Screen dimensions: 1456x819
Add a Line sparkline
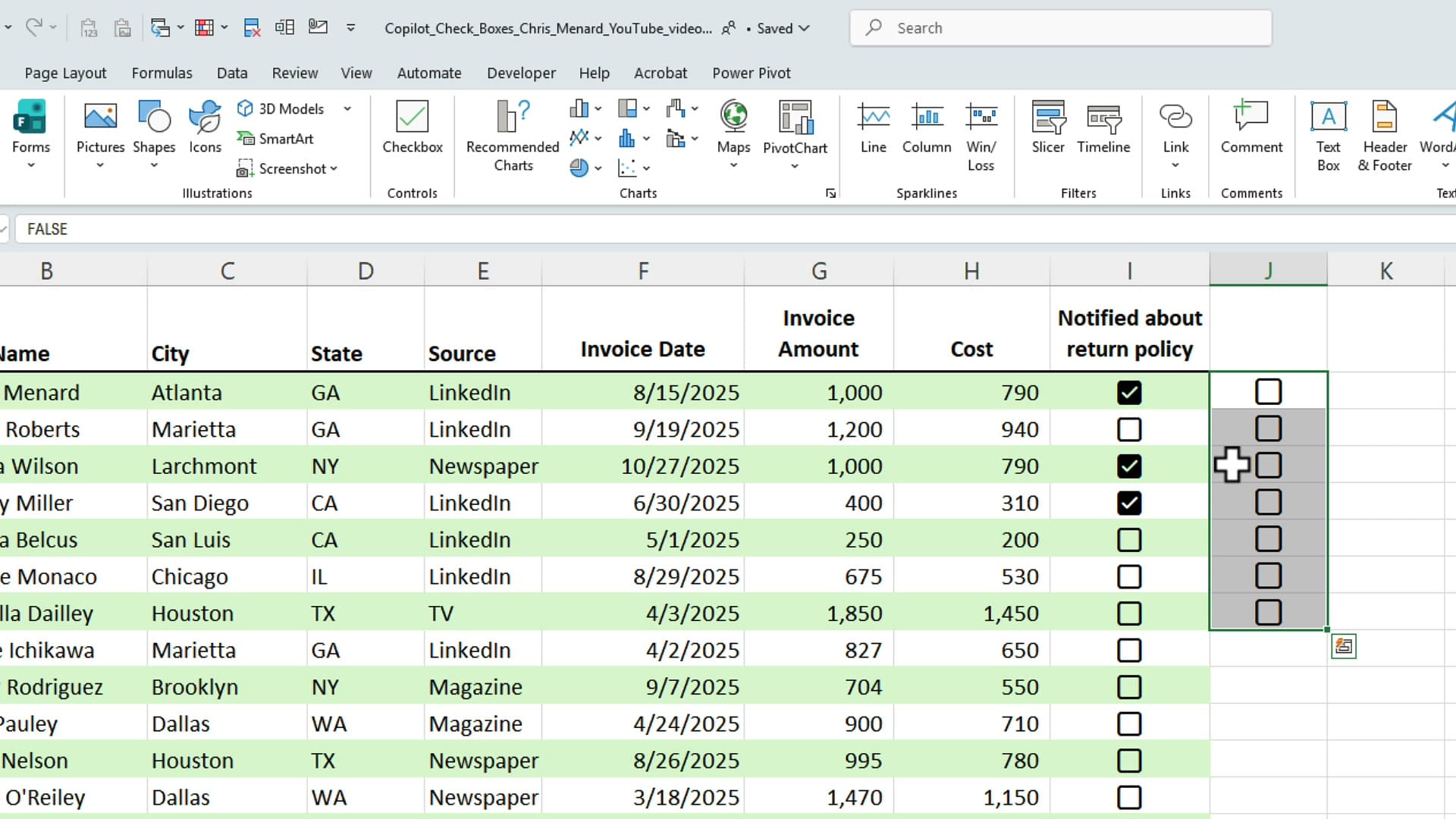[874, 127]
